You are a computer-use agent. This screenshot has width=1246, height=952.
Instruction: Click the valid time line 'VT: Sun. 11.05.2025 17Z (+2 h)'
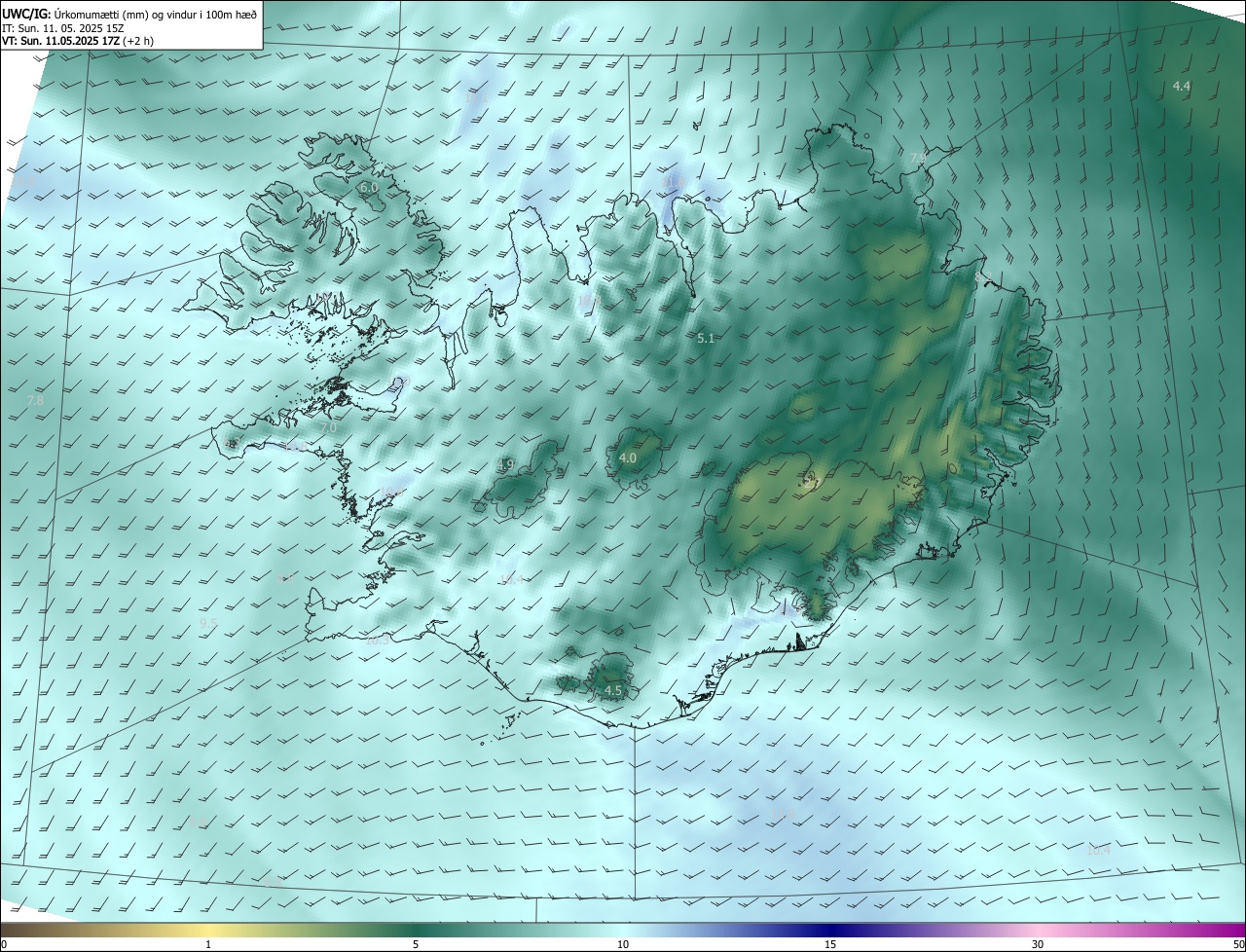pos(78,41)
